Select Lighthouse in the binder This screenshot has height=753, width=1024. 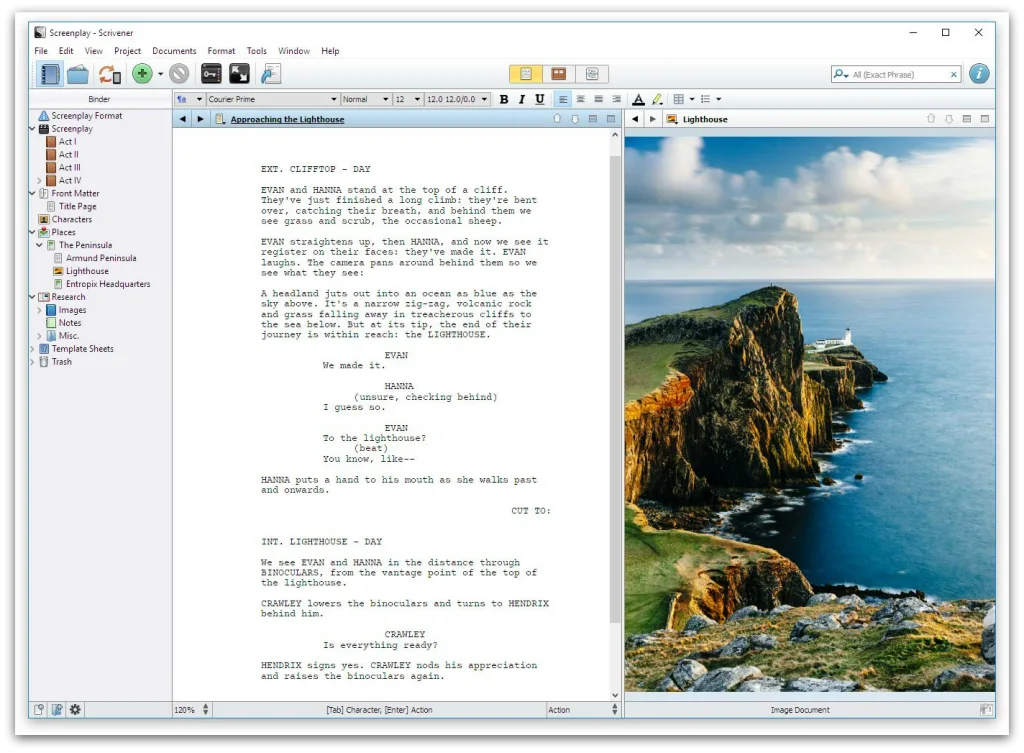[87, 271]
